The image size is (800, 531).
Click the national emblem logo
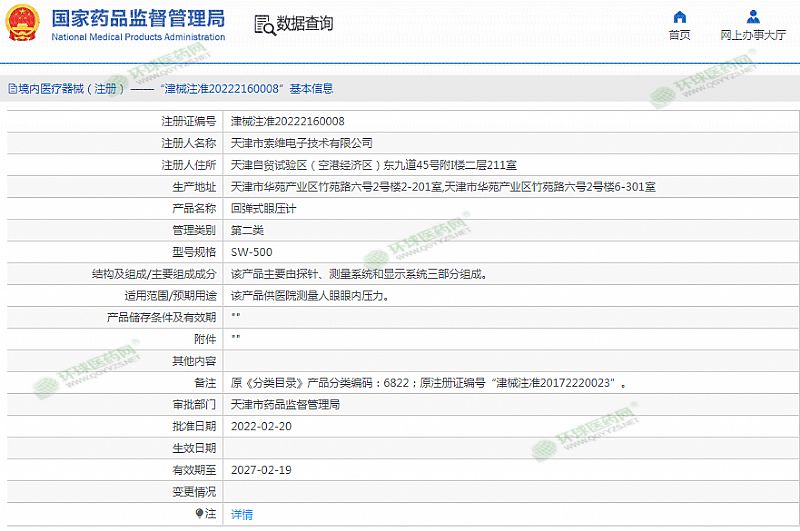click(x=23, y=24)
